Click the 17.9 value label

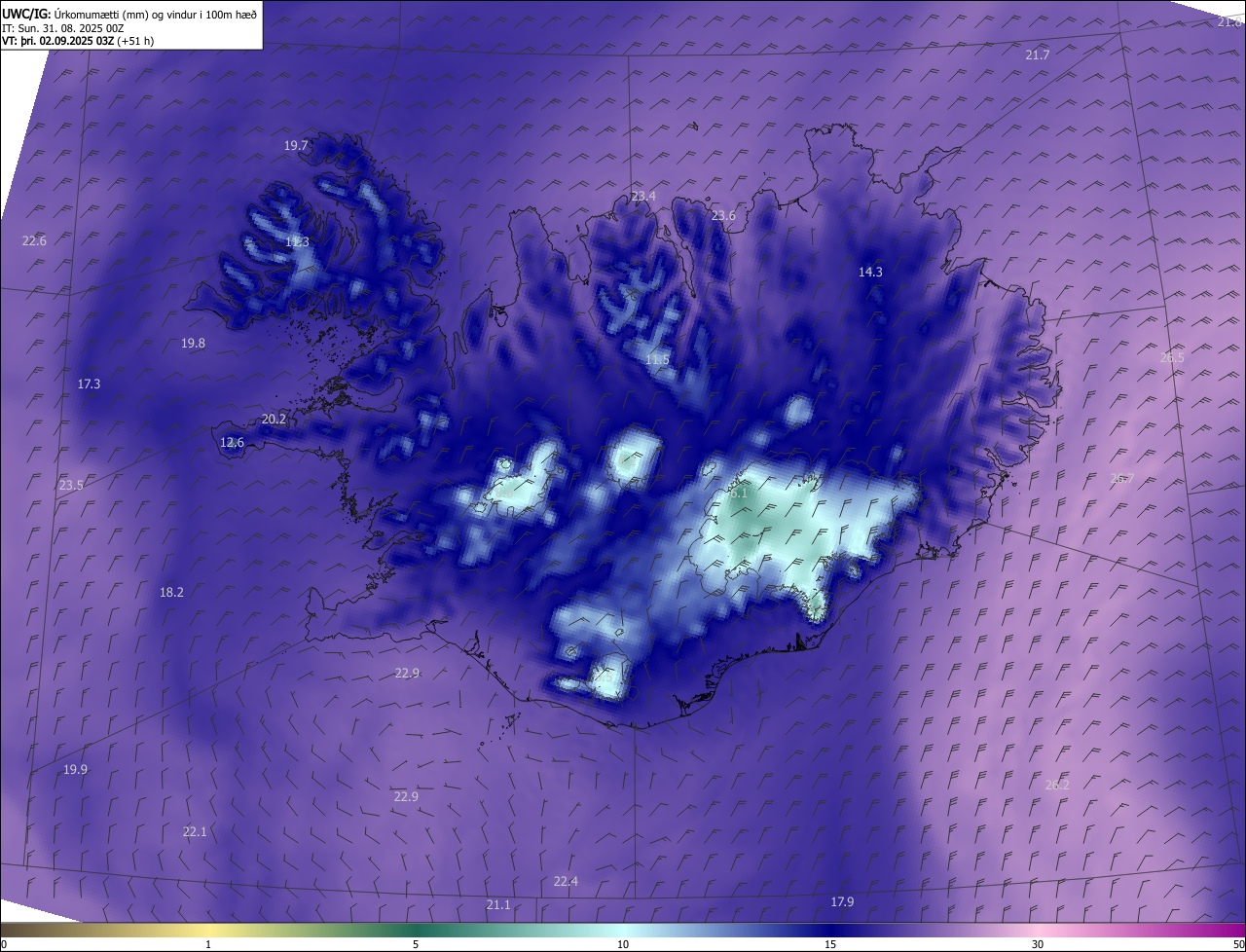pyautogui.click(x=842, y=902)
